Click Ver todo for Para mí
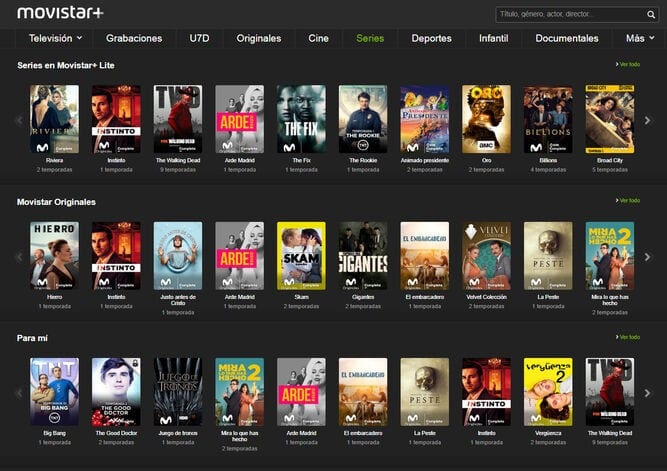Screen dimensions: 667x471 (629, 337)
